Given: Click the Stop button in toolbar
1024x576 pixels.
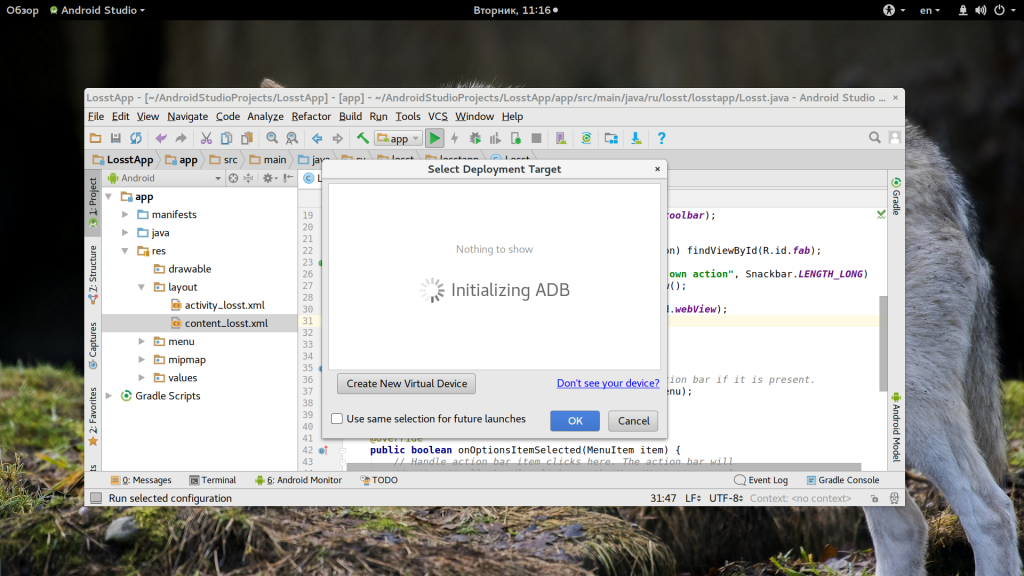Looking at the screenshot, I should pos(536,138).
